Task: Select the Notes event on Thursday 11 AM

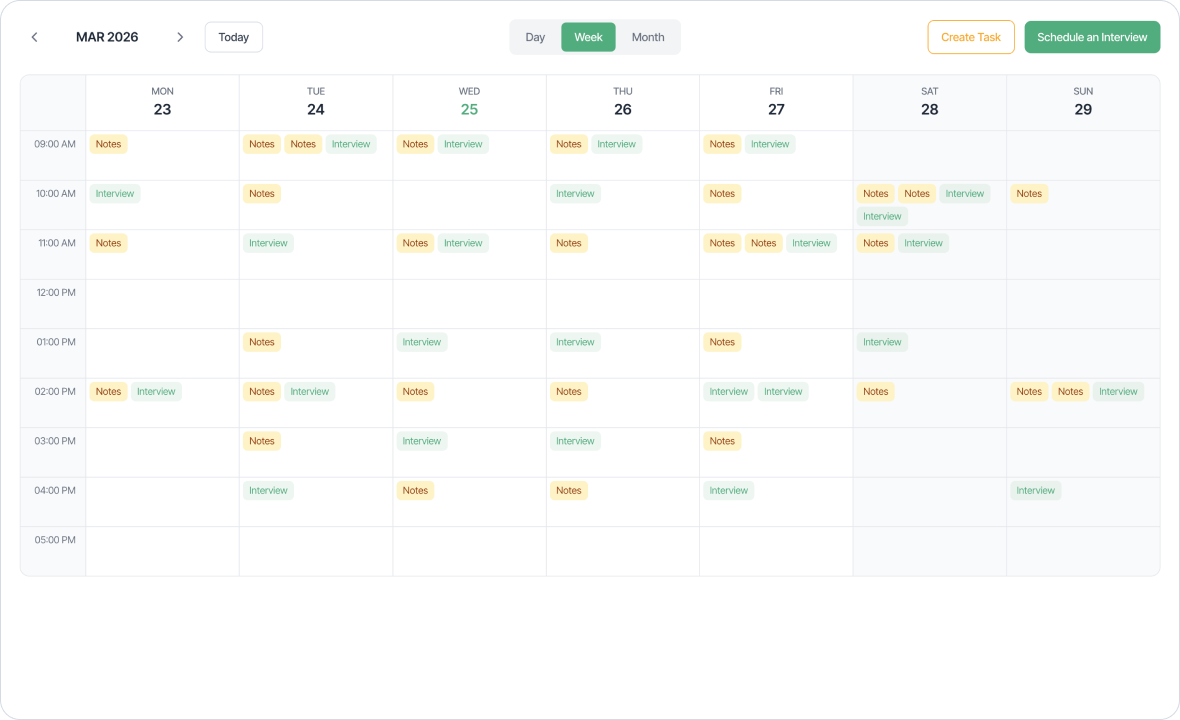Action: [x=568, y=243]
